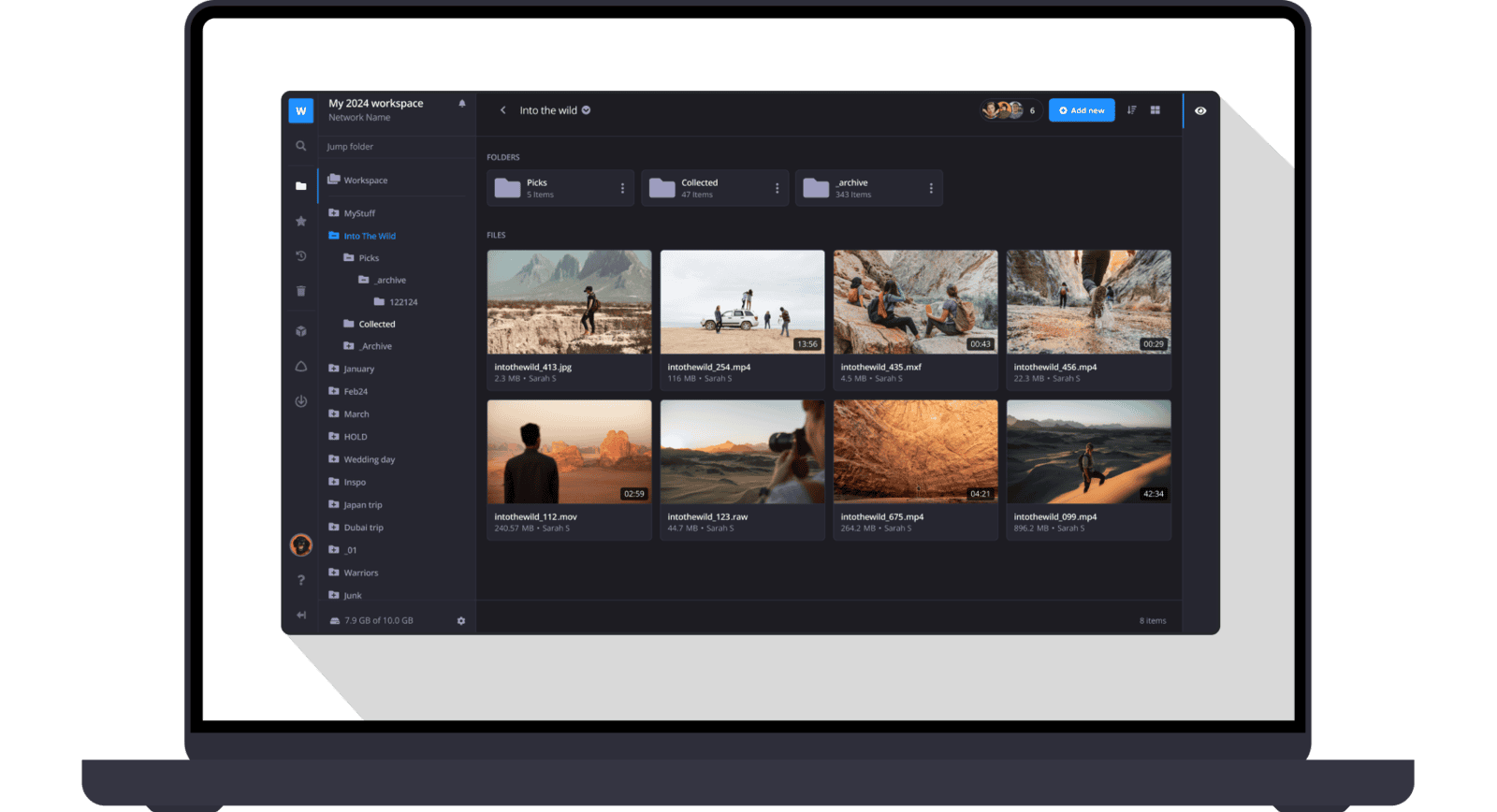1497x812 pixels.
Task: Open storage settings gear icon
Action: tap(460, 621)
